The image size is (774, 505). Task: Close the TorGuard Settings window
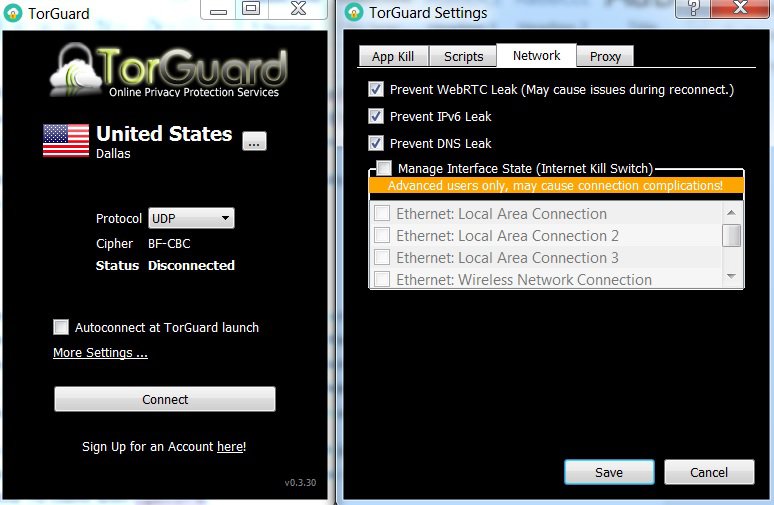pos(740,8)
